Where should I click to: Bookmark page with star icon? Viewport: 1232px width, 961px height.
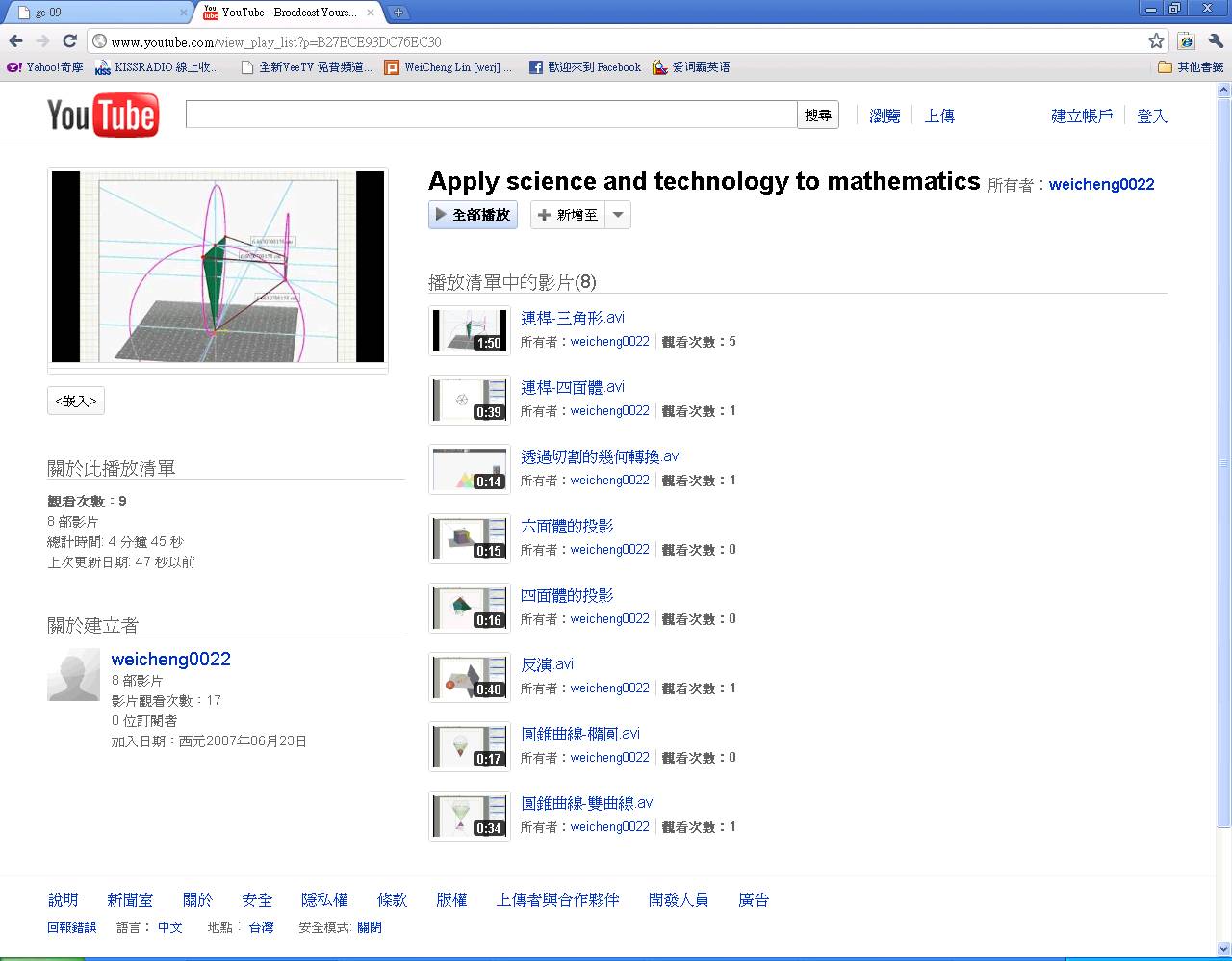(x=1156, y=41)
